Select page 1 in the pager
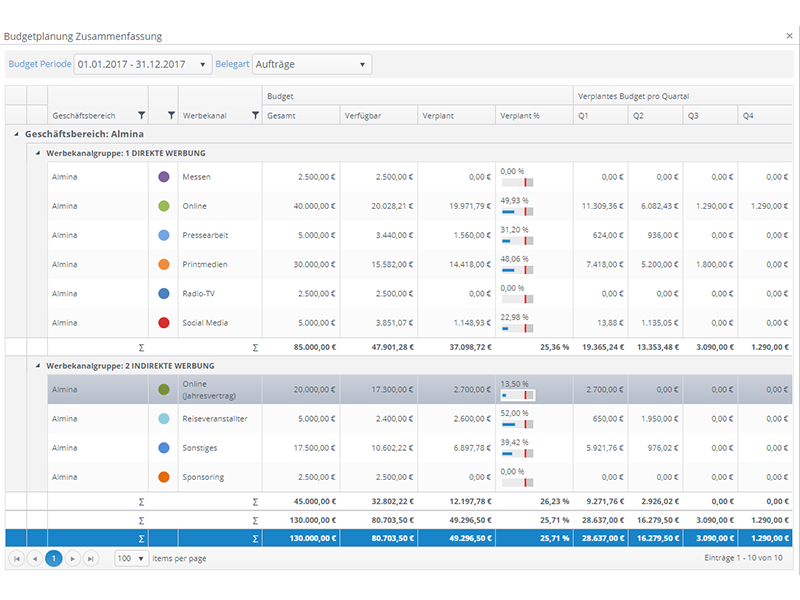The image size is (800, 600). click(54, 559)
